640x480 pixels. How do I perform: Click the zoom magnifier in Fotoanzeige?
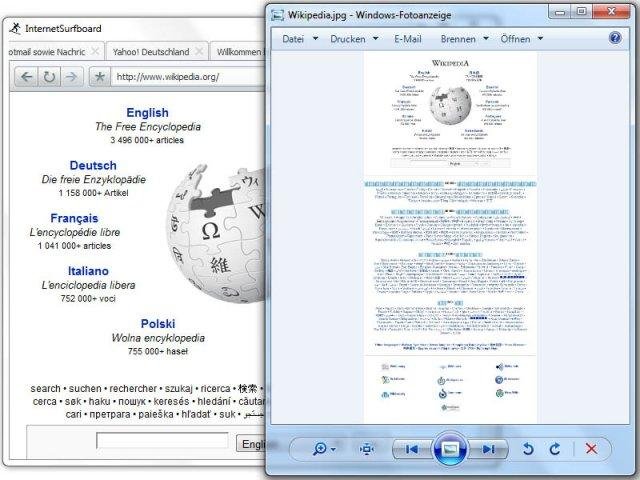point(320,449)
